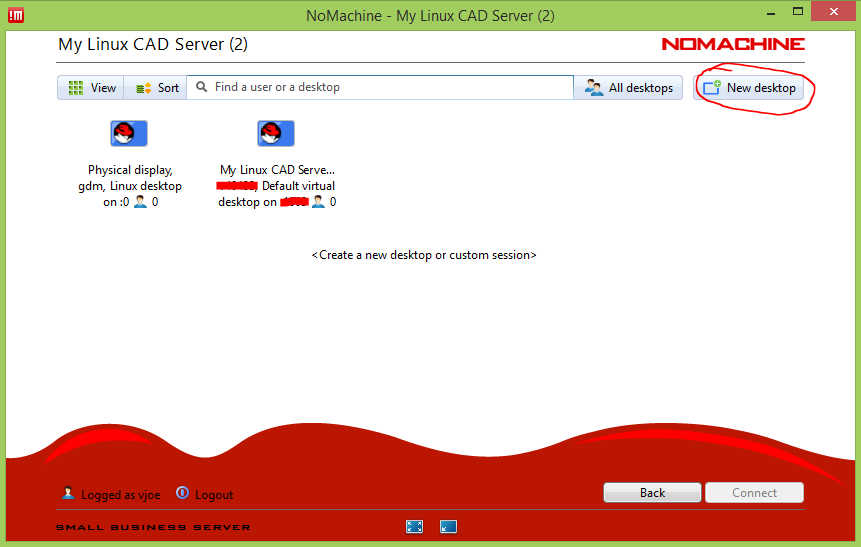Click the Create a new desktop or custom session link

tap(424, 255)
